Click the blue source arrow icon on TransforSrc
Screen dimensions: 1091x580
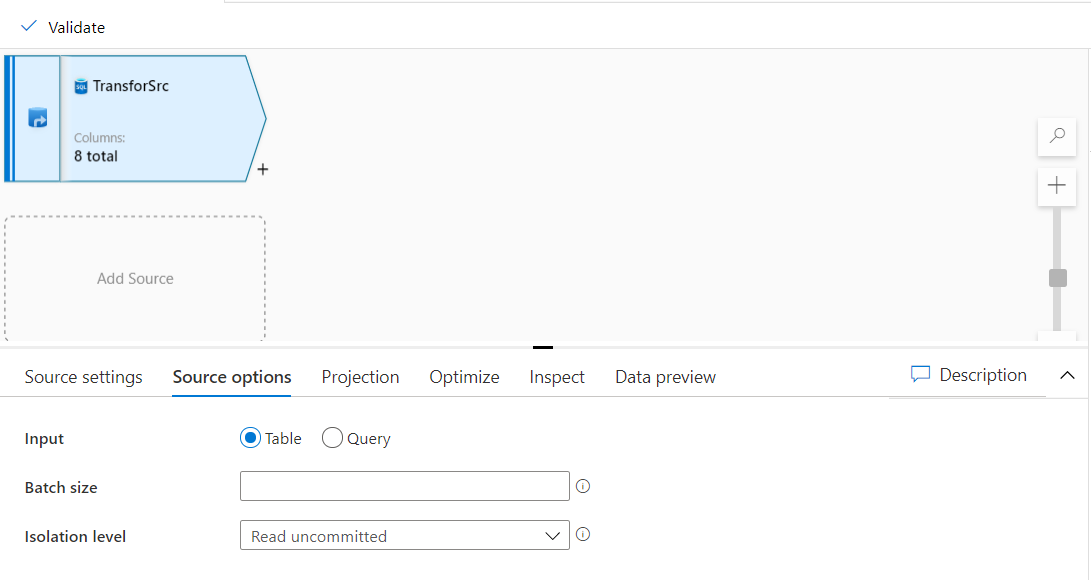point(37,118)
